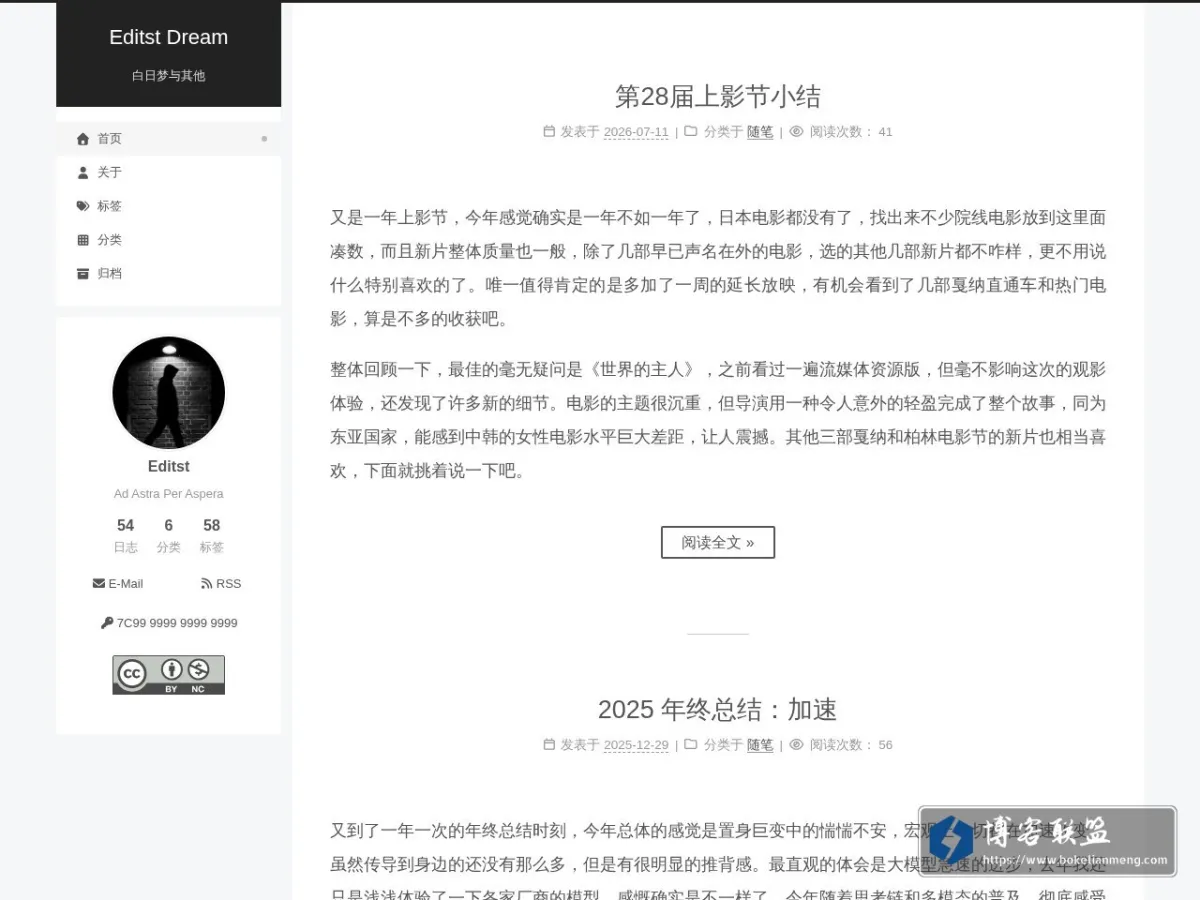Click eye icon next to 阅读次数 56
1200x900 pixels.
[x=796, y=744]
